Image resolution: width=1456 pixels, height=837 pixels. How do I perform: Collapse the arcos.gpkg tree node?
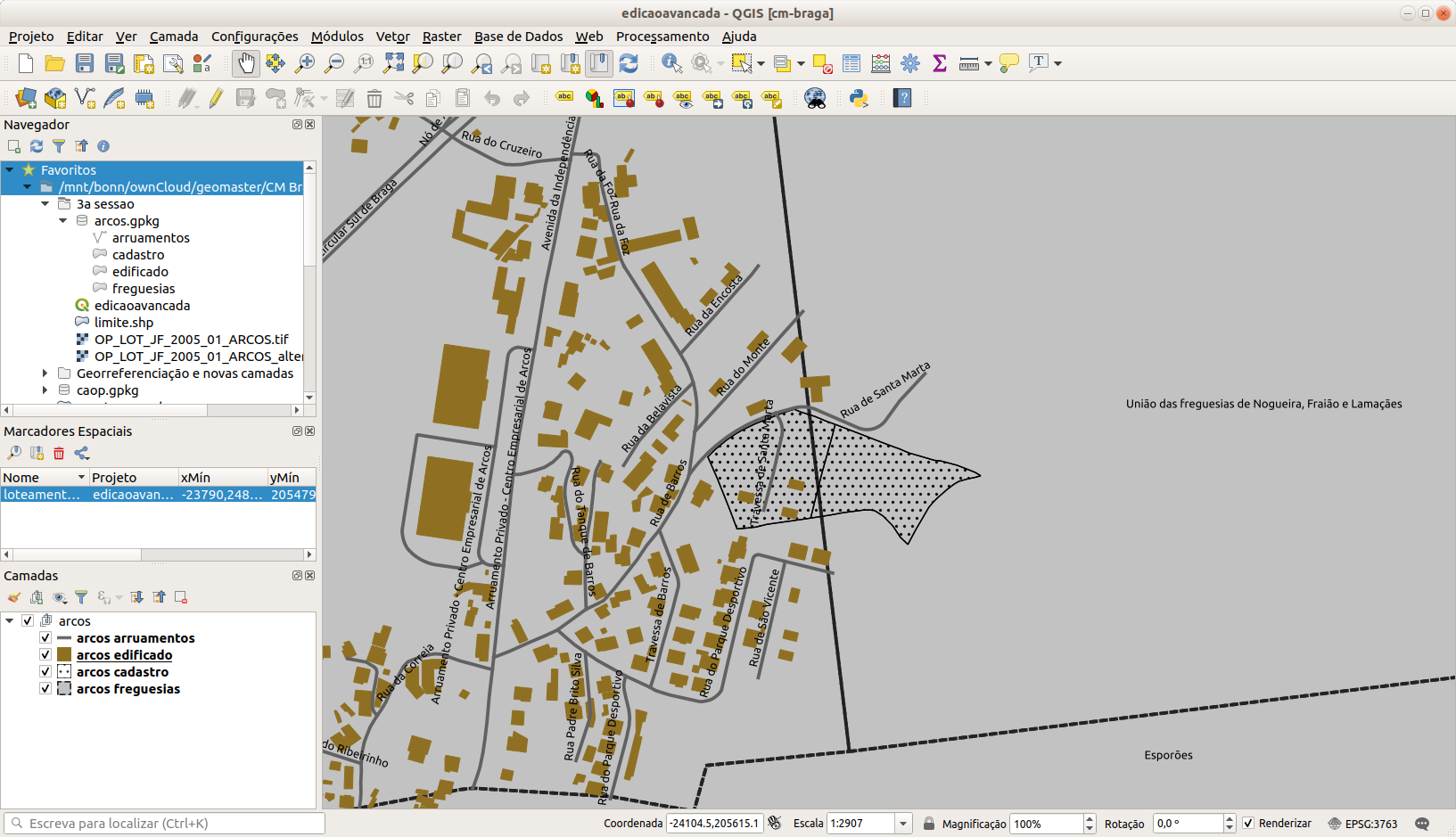point(63,221)
